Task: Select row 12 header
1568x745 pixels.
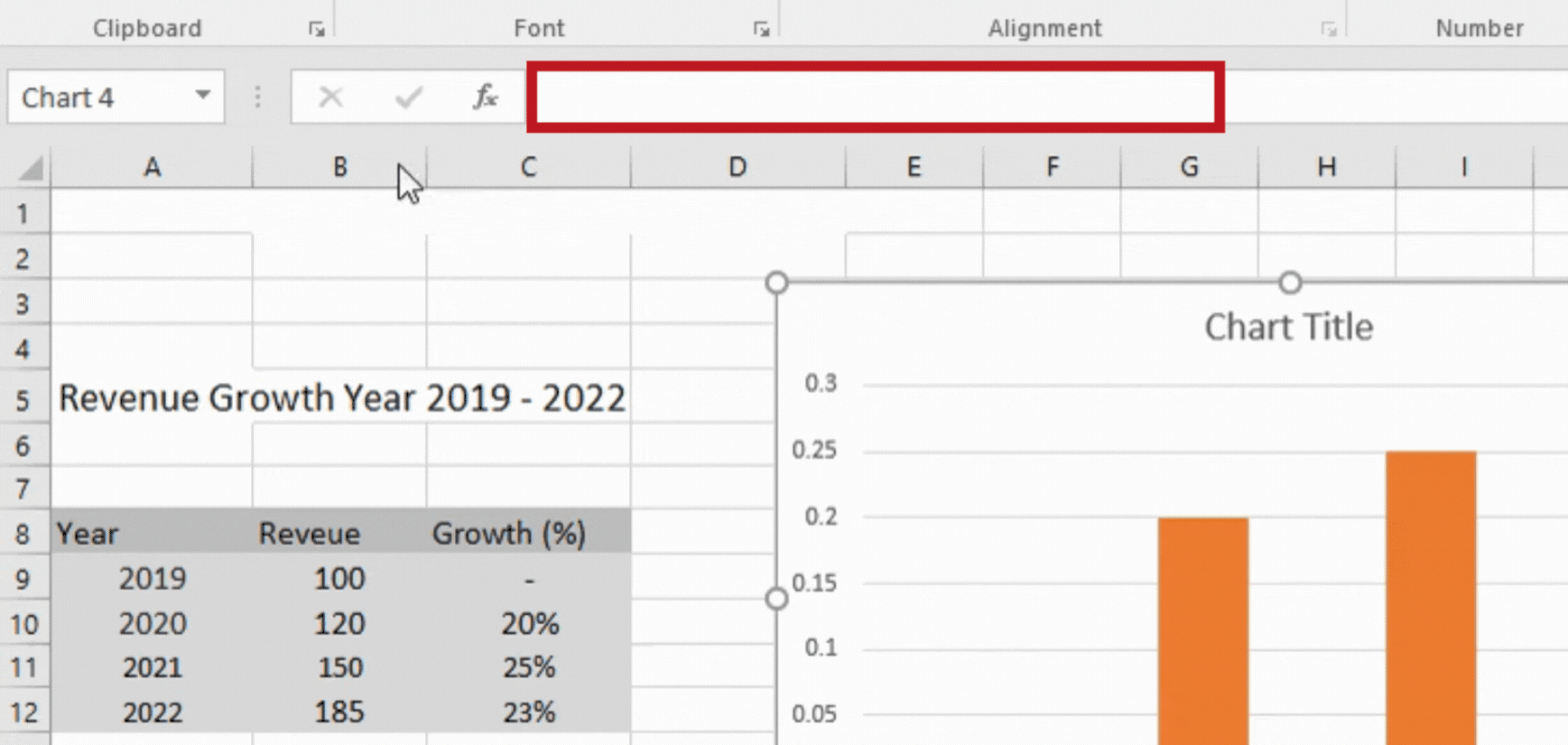Action: click(x=24, y=712)
